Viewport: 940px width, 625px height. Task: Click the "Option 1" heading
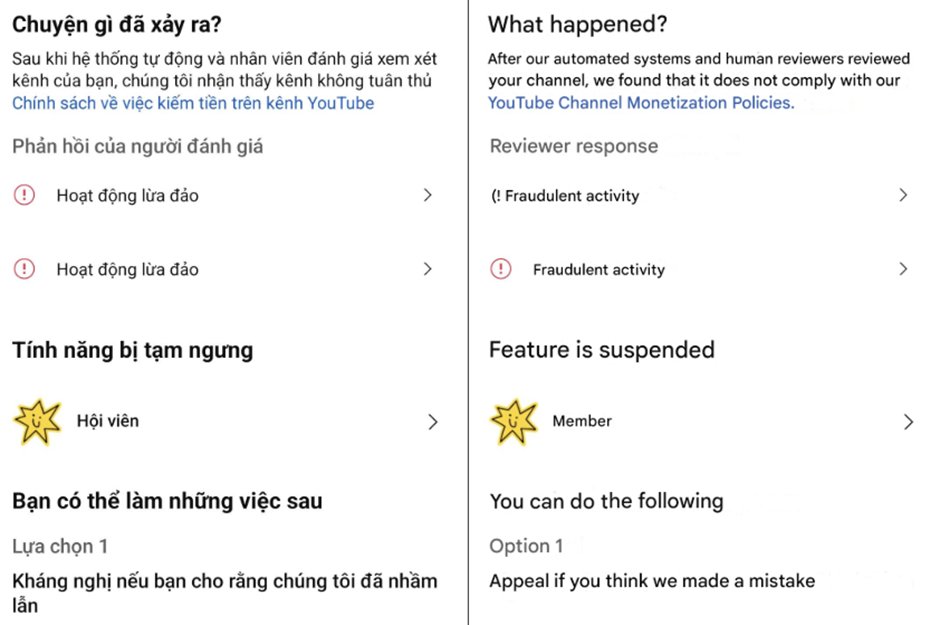tap(526, 546)
